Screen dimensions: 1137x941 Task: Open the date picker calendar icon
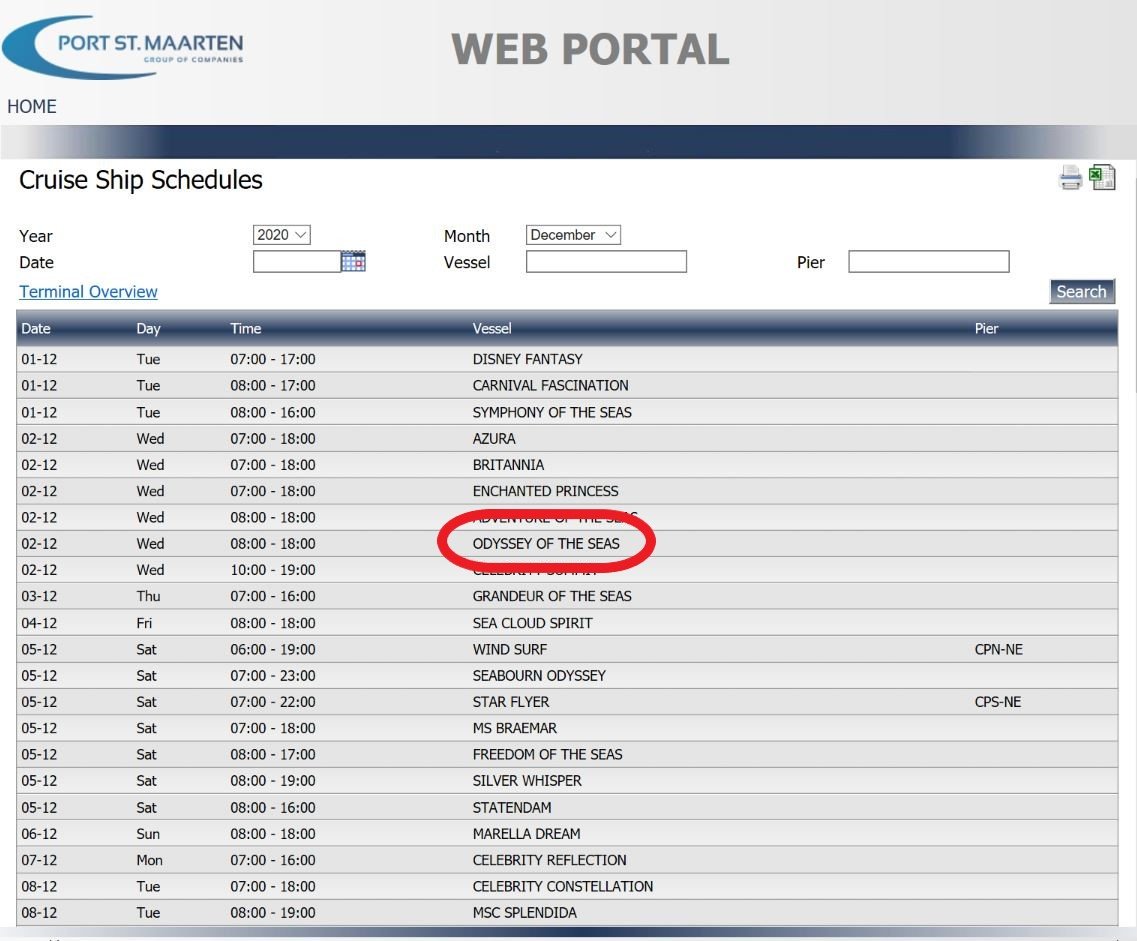tap(353, 261)
